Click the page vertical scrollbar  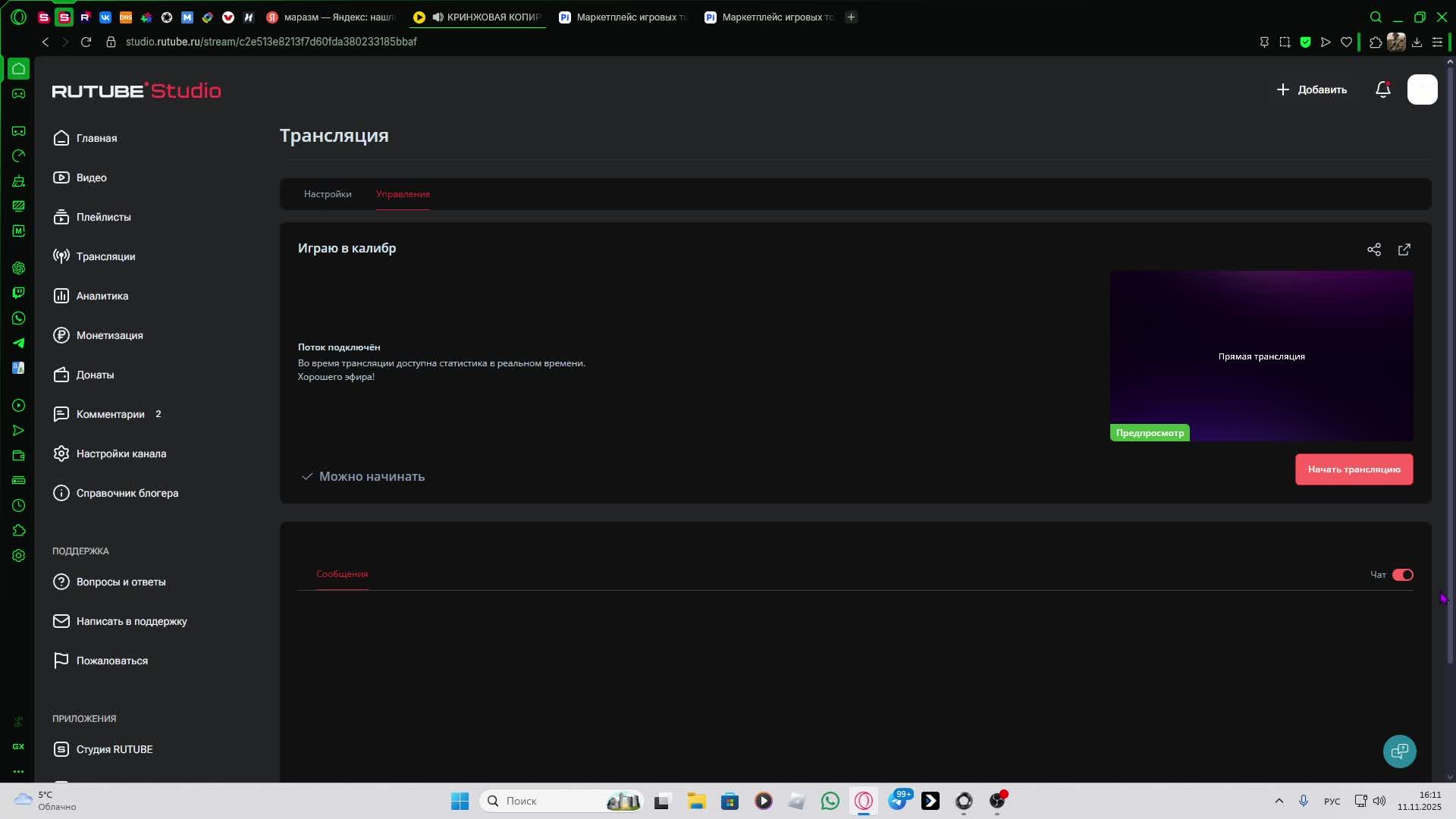[1450, 364]
